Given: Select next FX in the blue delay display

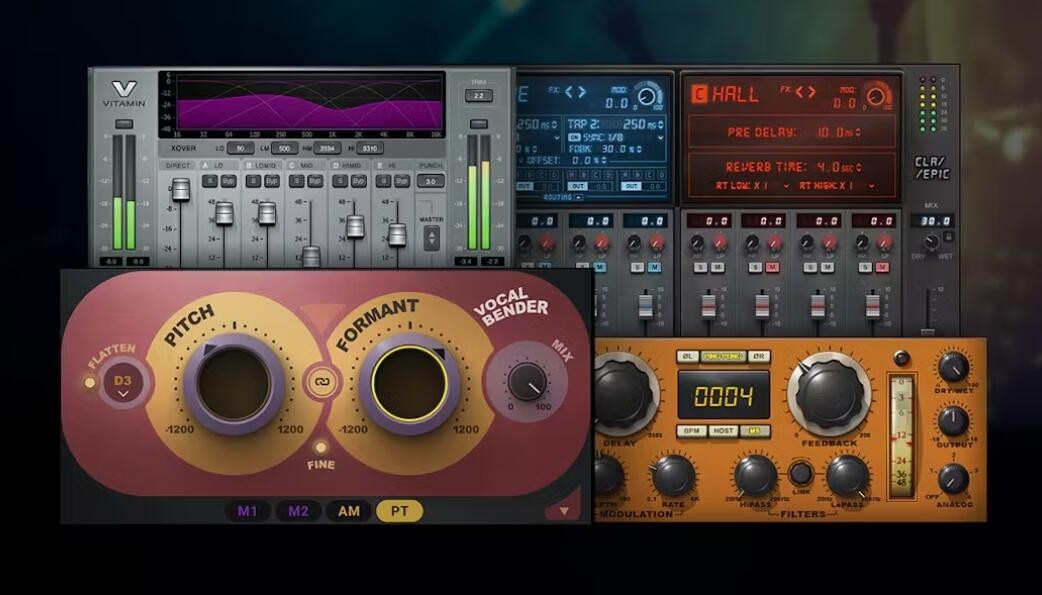Looking at the screenshot, I should click(x=581, y=92).
